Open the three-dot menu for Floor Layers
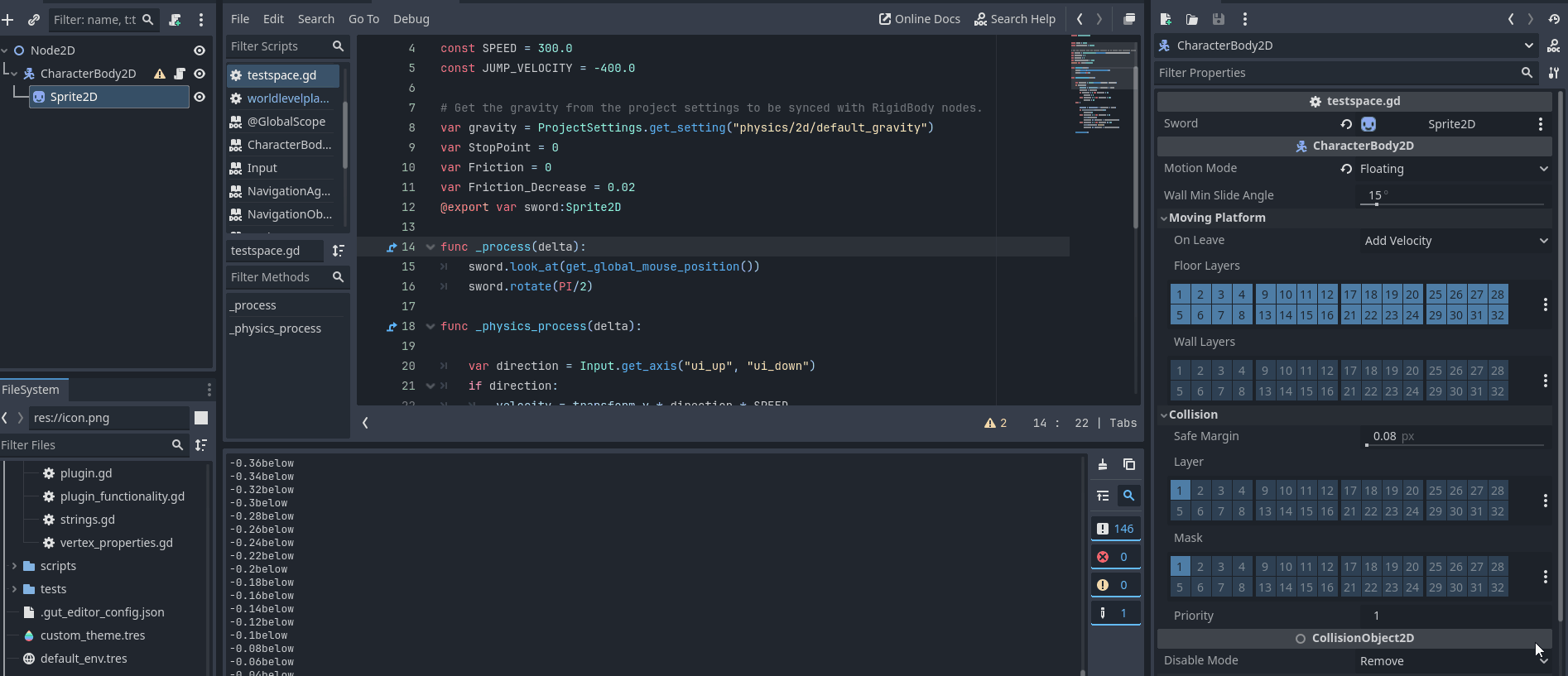This screenshot has width=1568, height=676. tap(1545, 304)
